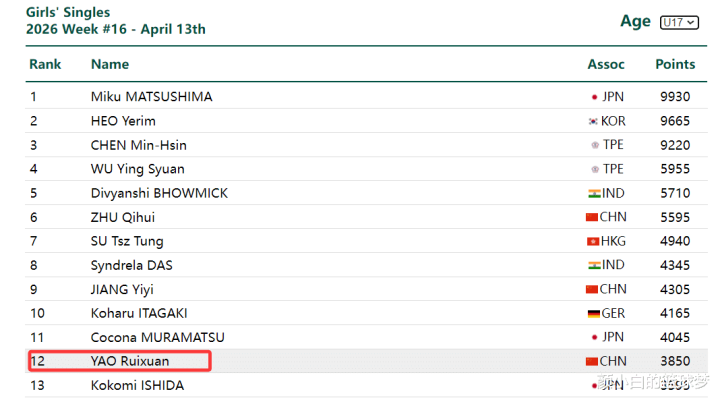Click Japan flag beside Miku MATSUSHIMA
The width and height of the screenshot is (718, 400).
[x=594, y=97]
